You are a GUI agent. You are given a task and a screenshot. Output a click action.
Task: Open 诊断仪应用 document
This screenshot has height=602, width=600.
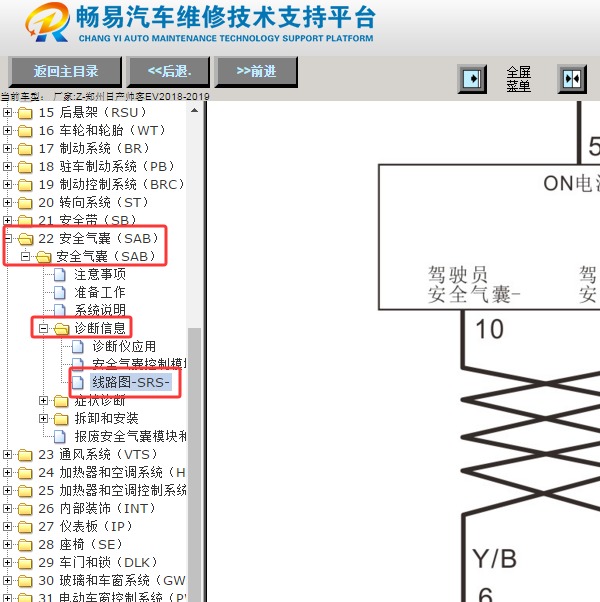pos(124,346)
